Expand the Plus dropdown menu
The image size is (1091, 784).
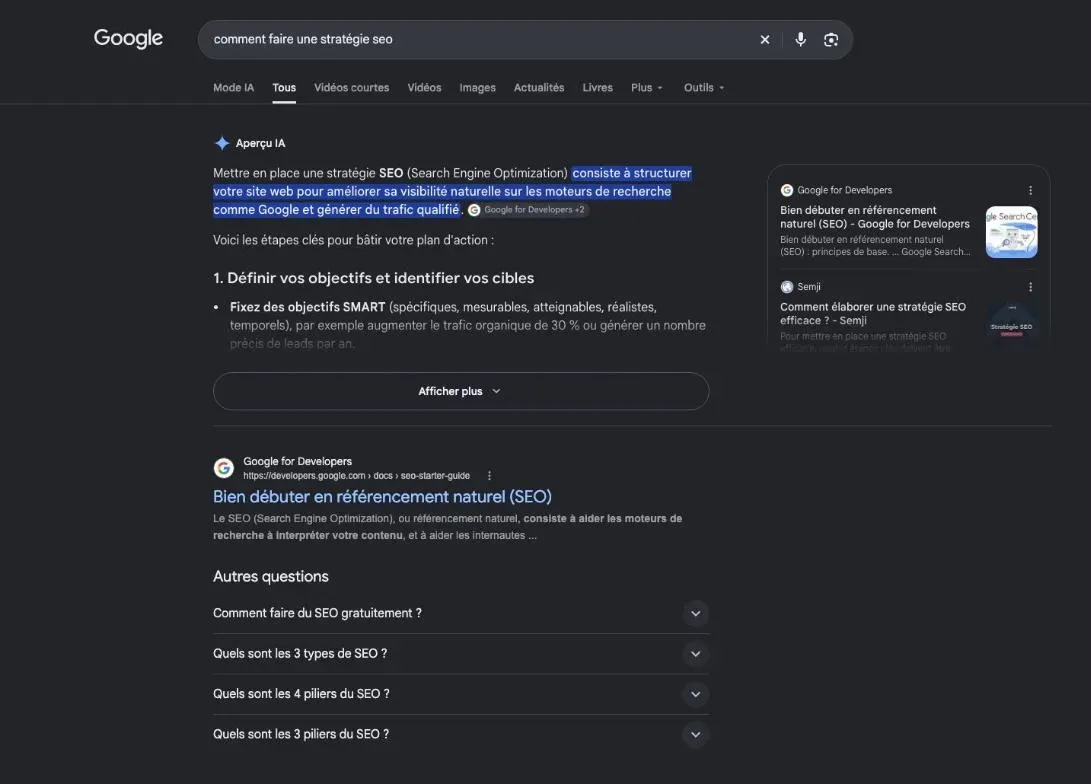pyautogui.click(x=646, y=88)
